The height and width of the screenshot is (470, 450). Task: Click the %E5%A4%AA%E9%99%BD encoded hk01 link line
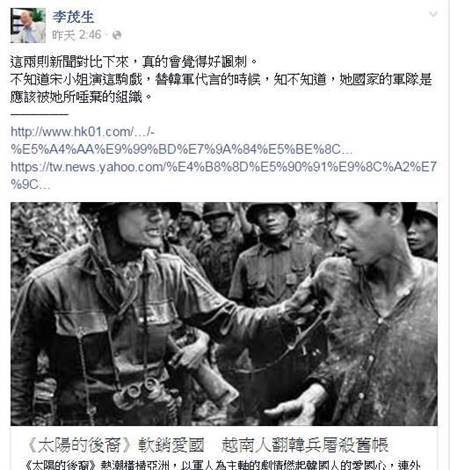pos(181,149)
